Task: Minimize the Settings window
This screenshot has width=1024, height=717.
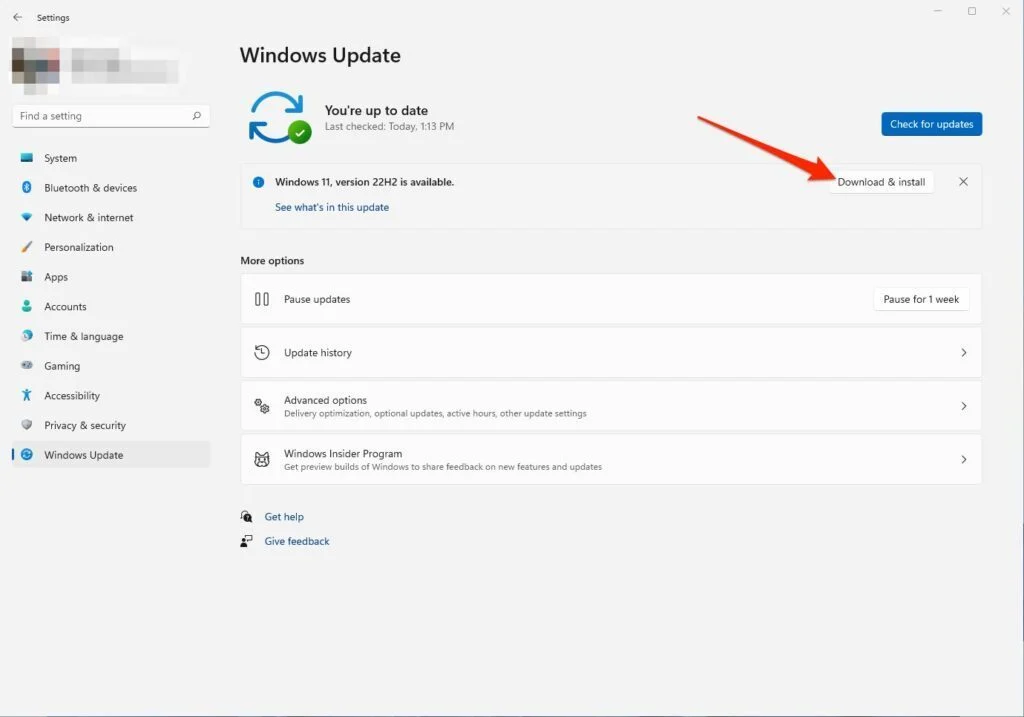Action: pos(938,11)
